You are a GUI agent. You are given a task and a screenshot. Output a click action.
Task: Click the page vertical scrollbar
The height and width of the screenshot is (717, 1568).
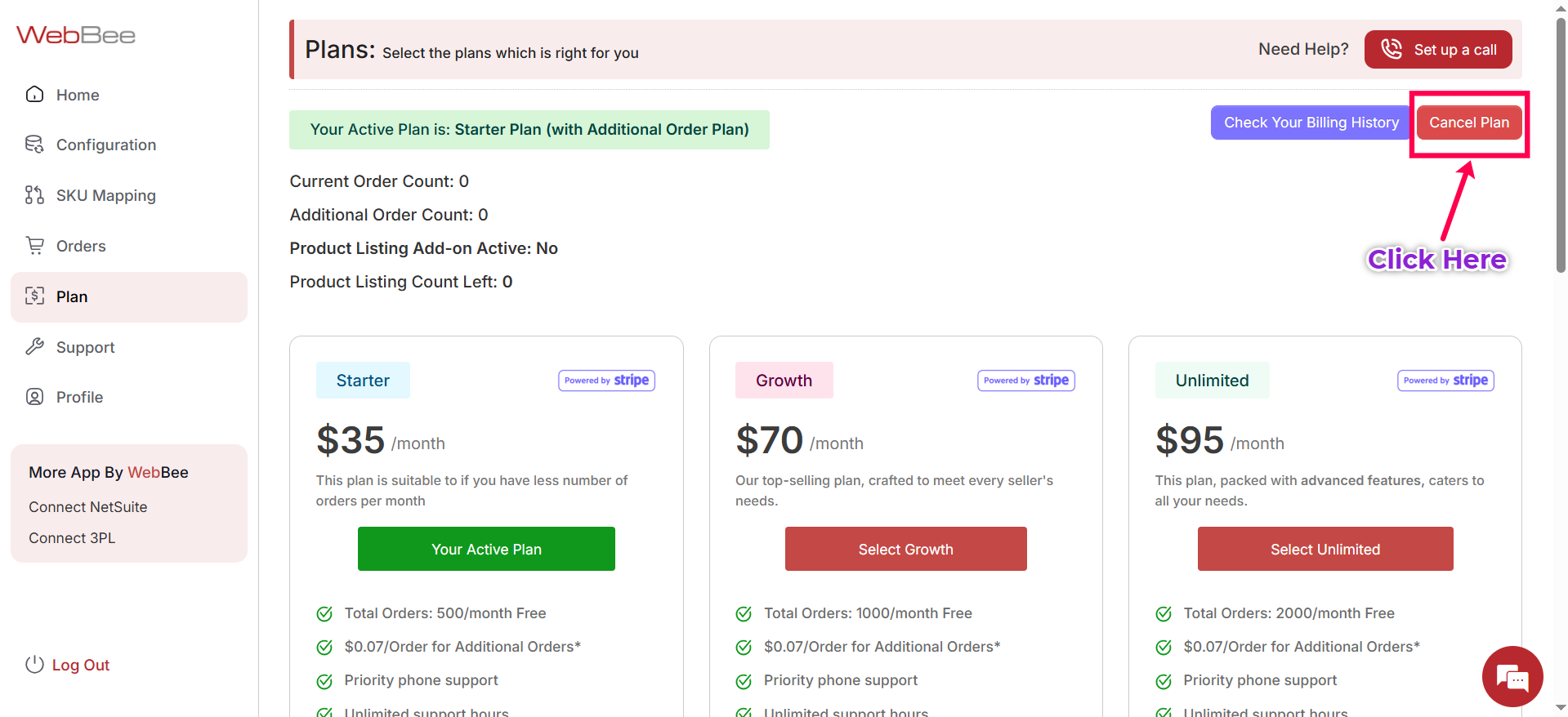pyautogui.click(x=1561, y=147)
